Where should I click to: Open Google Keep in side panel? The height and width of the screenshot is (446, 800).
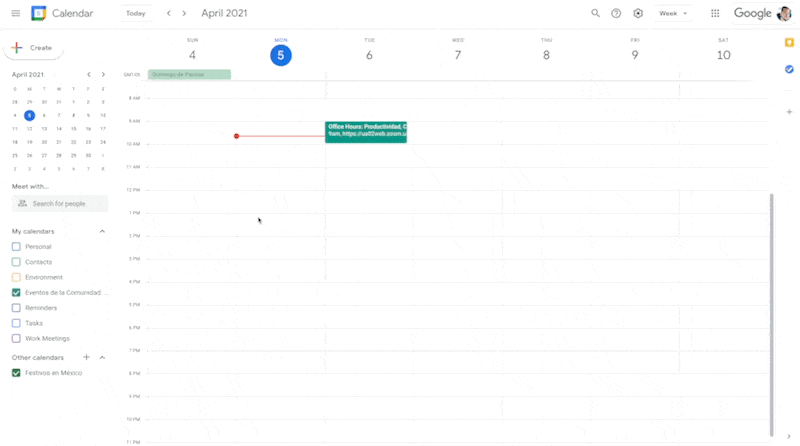pyautogui.click(x=789, y=42)
